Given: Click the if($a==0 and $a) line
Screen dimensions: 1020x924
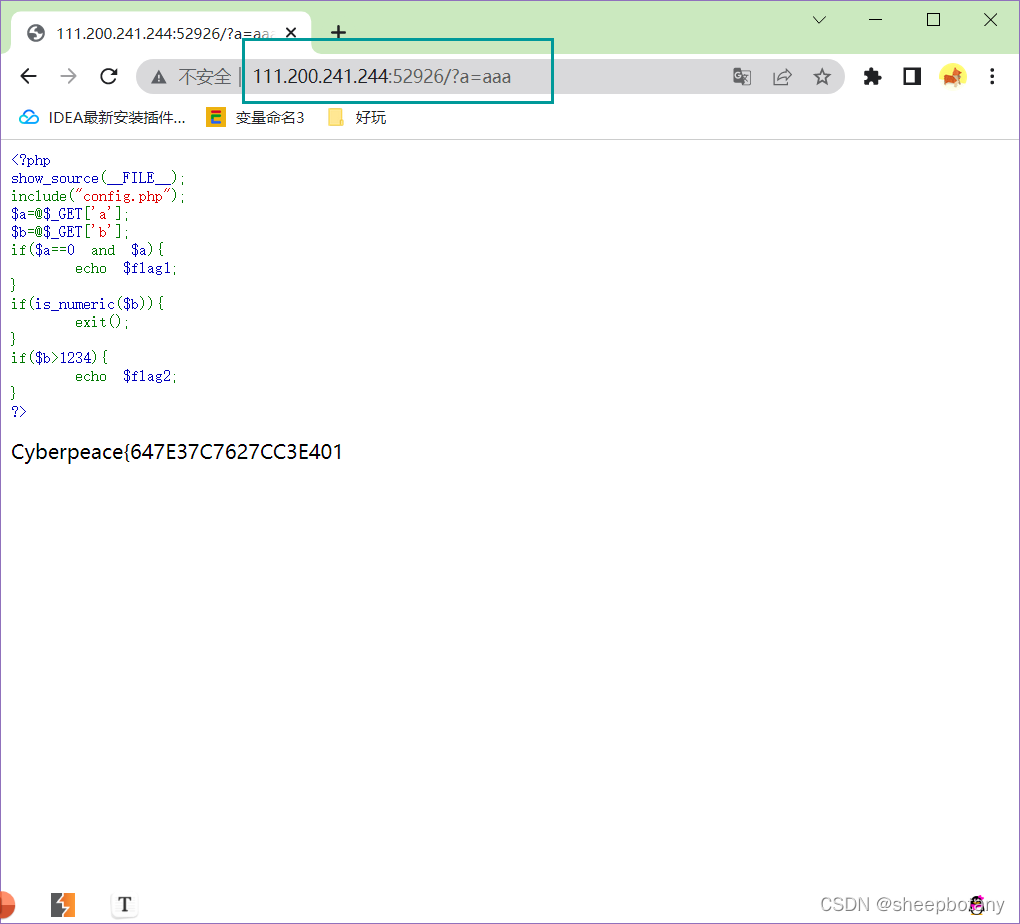Looking at the screenshot, I should 87,251.
